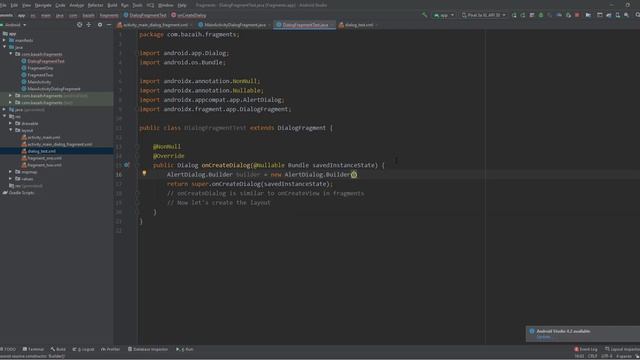Expand the mipmap folder
The width and height of the screenshot is (640, 360).
click(x=11, y=172)
